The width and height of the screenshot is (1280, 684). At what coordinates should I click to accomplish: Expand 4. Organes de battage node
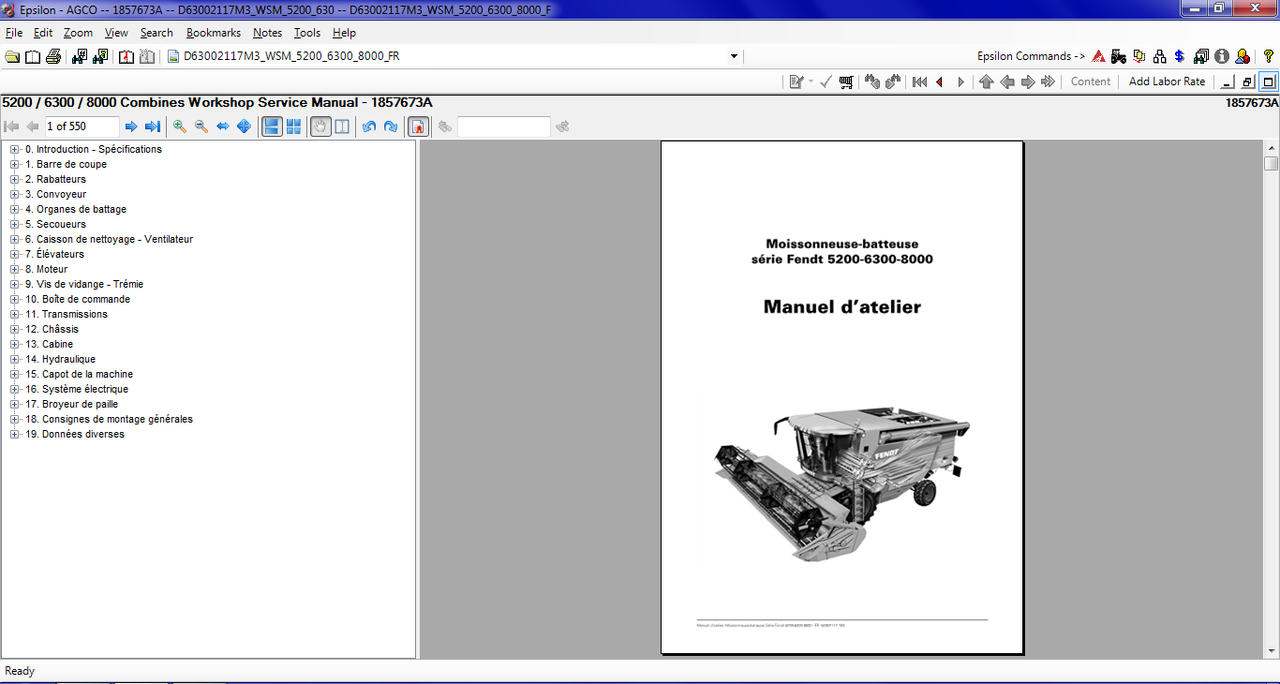pyautogui.click(x=15, y=210)
